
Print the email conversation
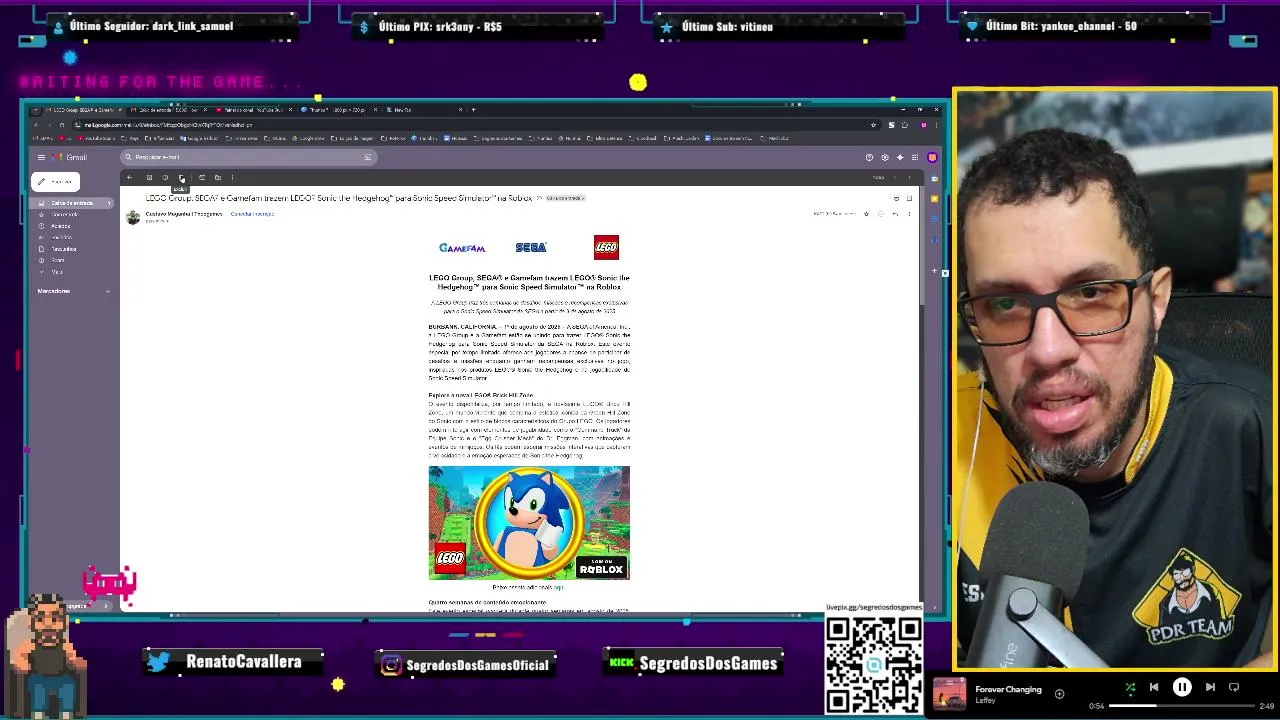(896, 198)
